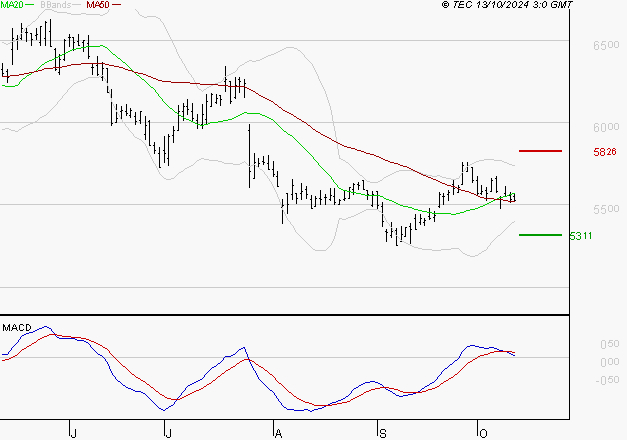Image resolution: width=627 pixels, height=440 pixels.
Task: Click the second J month label
Action: click(x=168, y=433)
